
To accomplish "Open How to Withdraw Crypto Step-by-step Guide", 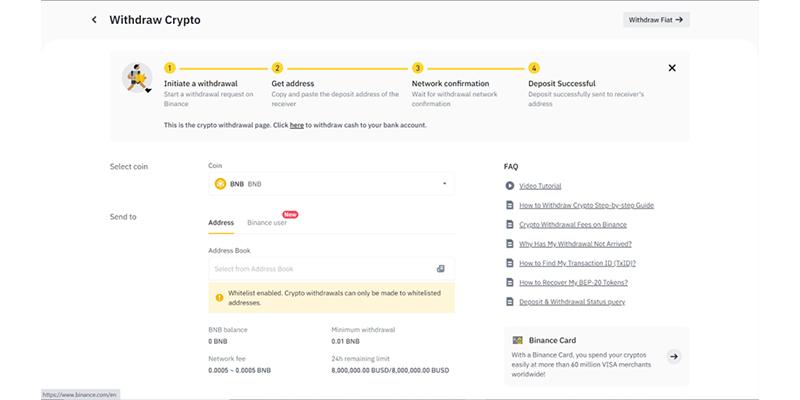I will (x=587, y=206).
